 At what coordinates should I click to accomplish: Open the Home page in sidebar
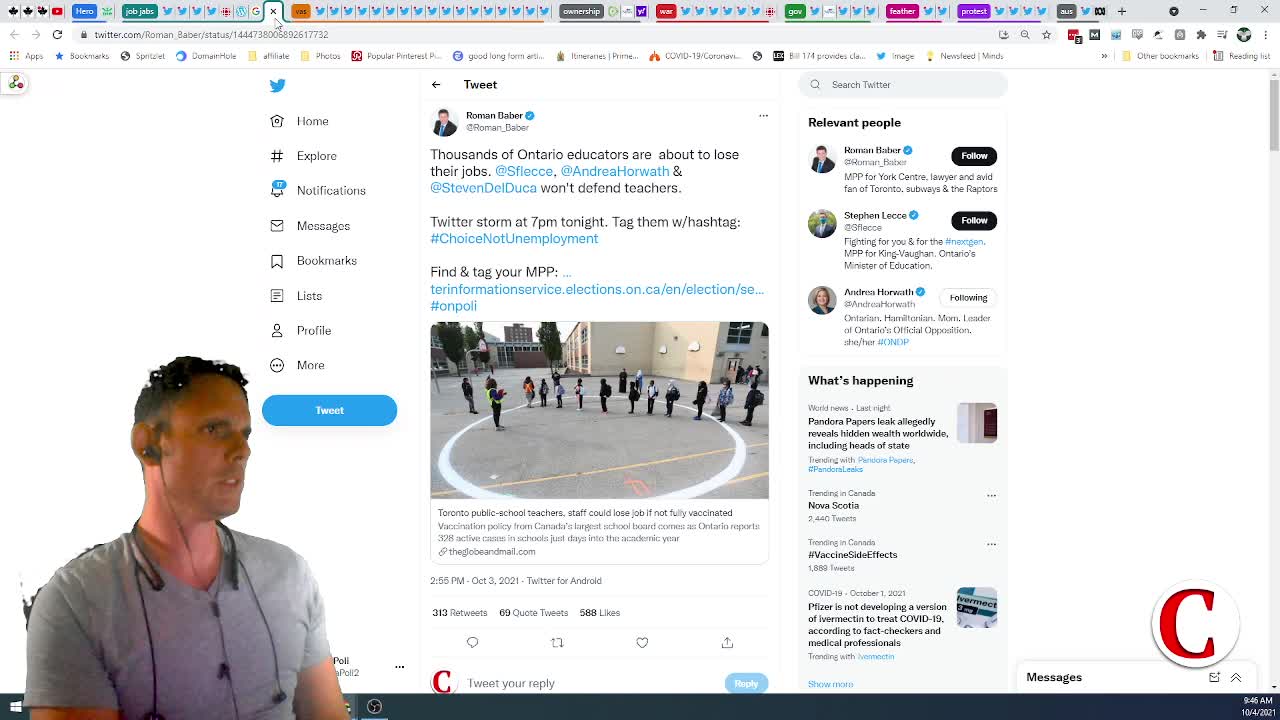click(x=299, y=121)
